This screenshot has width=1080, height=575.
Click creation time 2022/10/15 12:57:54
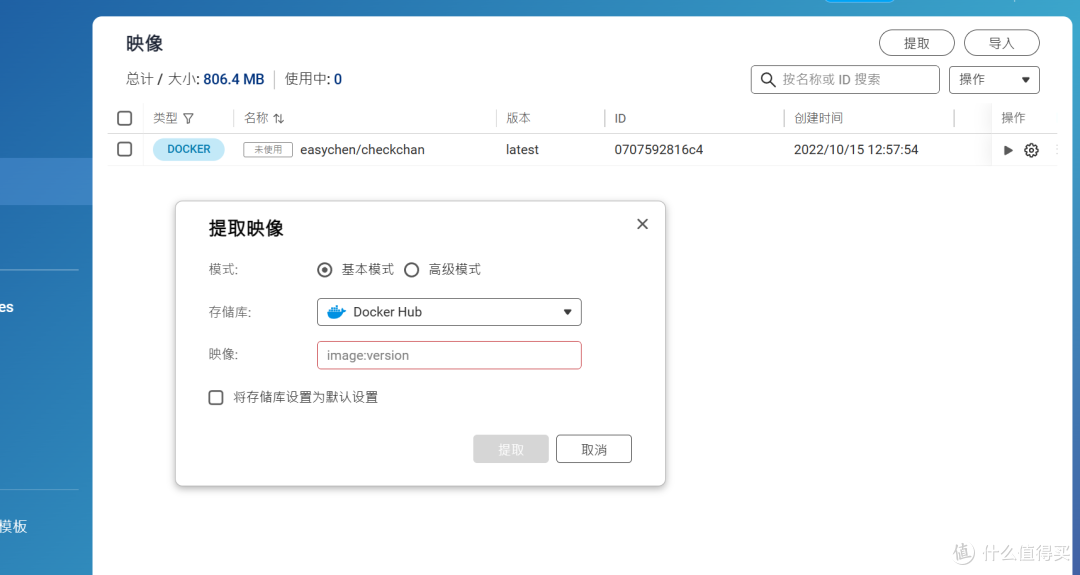(x=856, y=149)
